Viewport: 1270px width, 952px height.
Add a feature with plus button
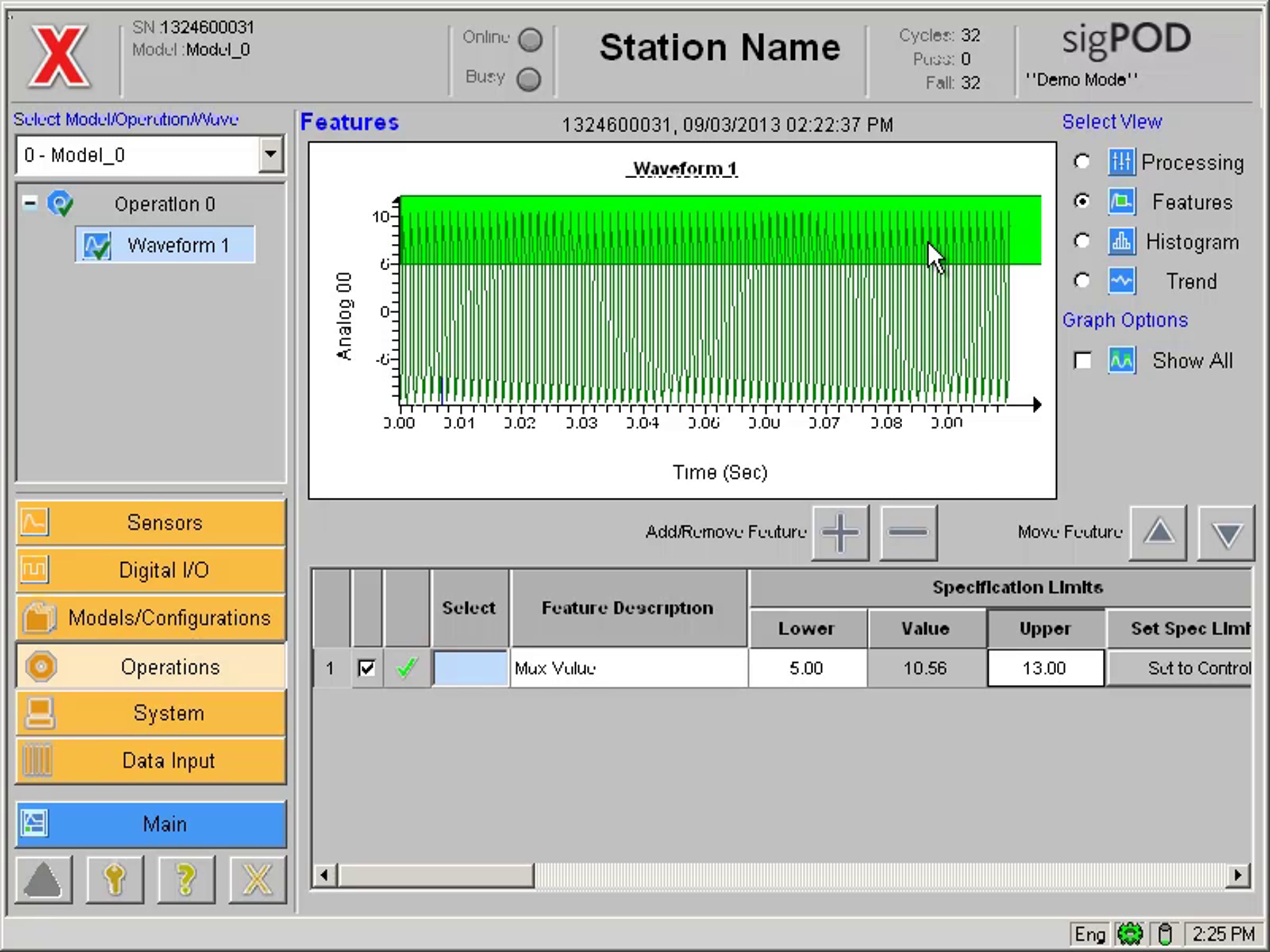click(840, 533)
